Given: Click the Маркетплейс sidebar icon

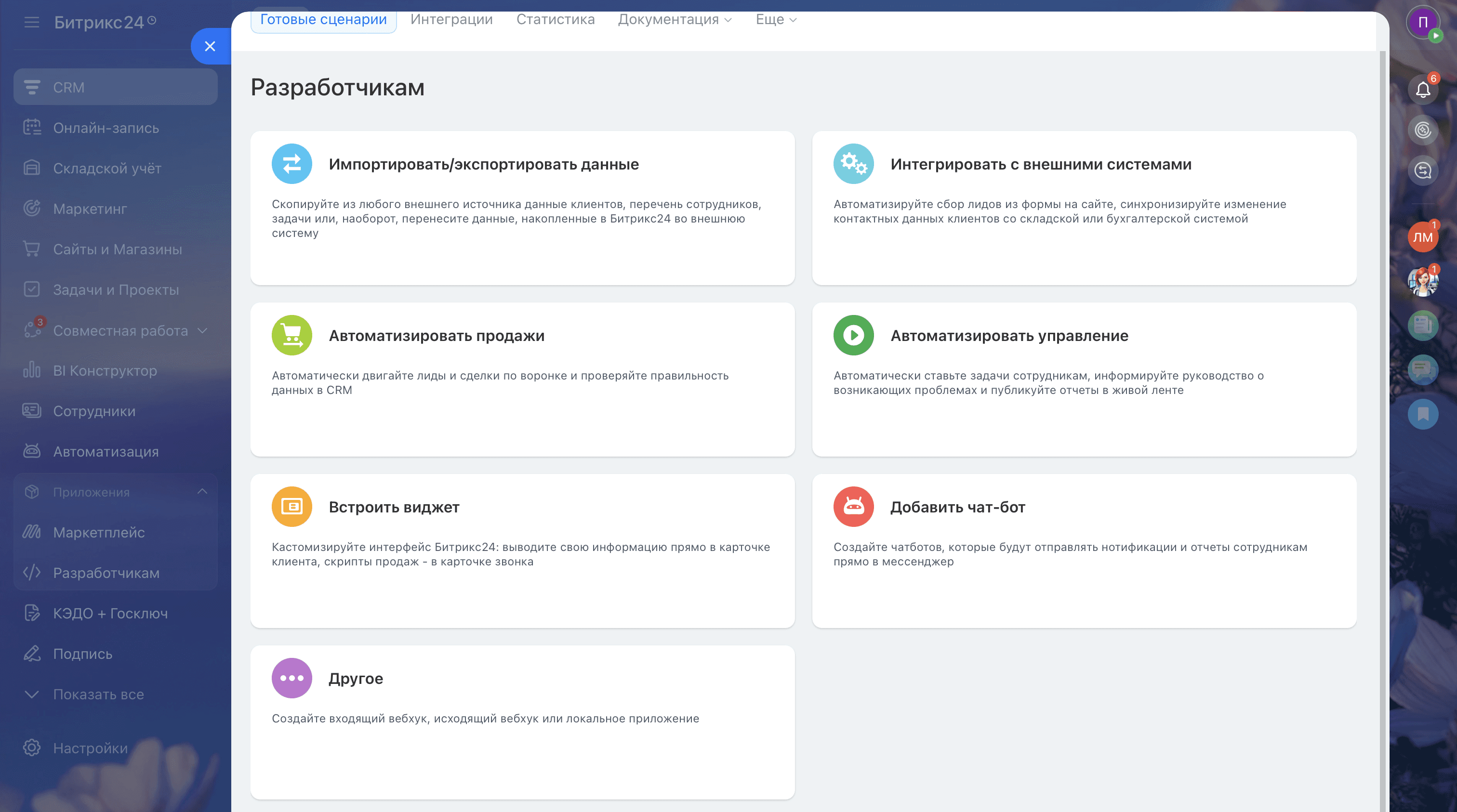Looking at the screenshot, I should (32, 532).
